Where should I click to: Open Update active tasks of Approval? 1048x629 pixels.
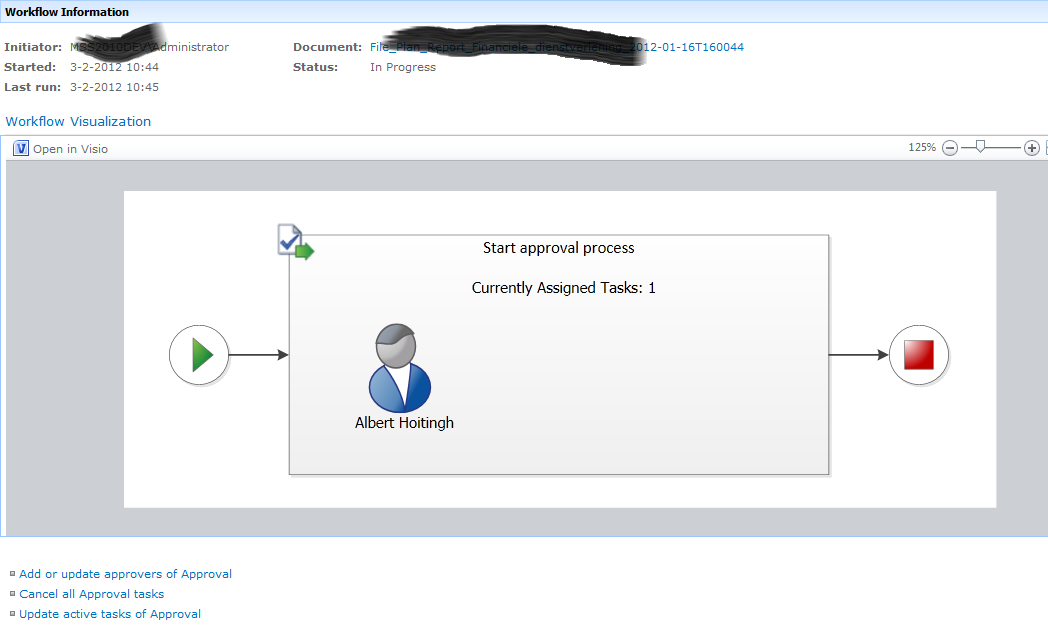(110, 614)
